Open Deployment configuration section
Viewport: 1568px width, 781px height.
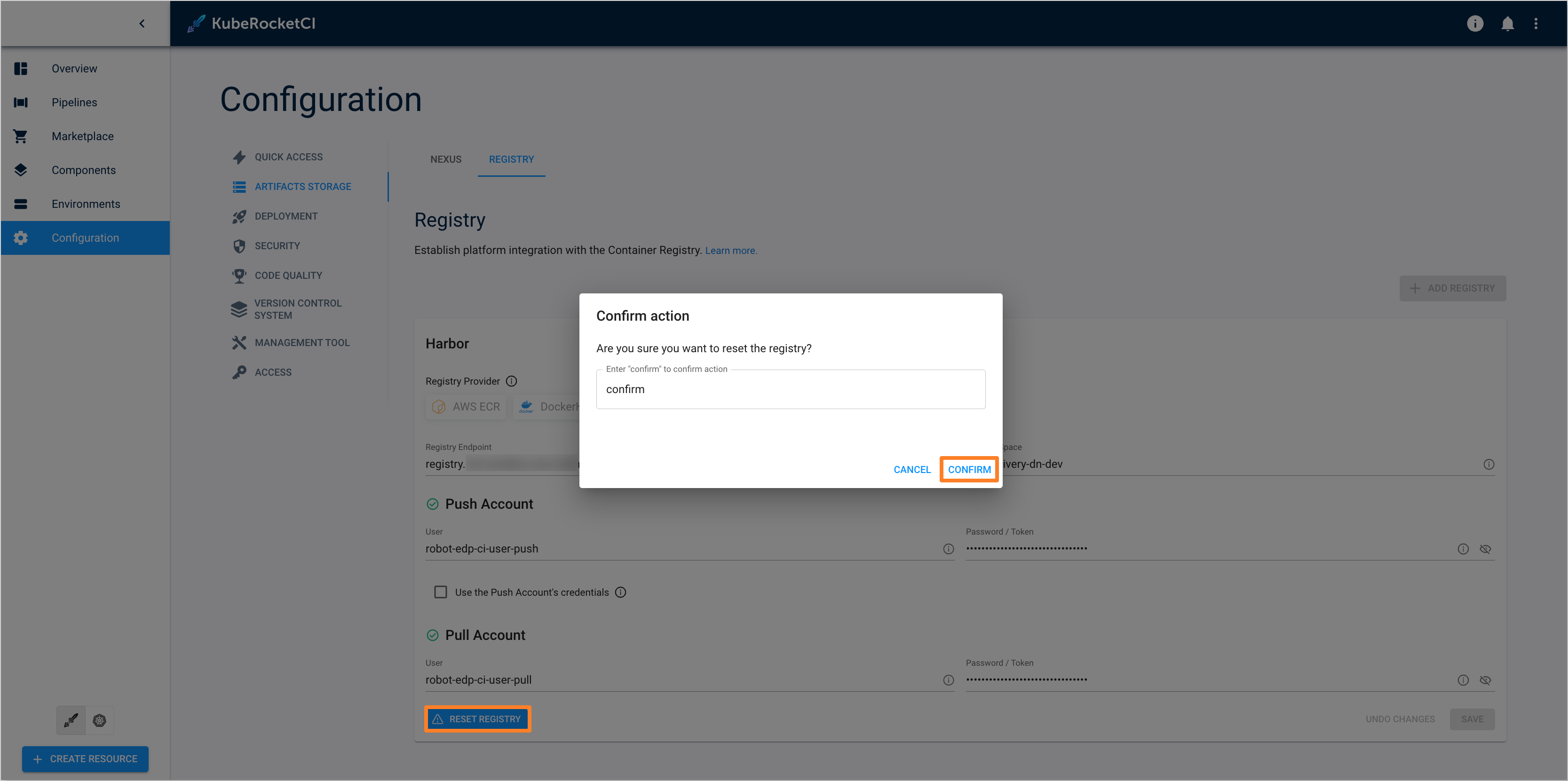pyautogui.click(x=286, y=216)
